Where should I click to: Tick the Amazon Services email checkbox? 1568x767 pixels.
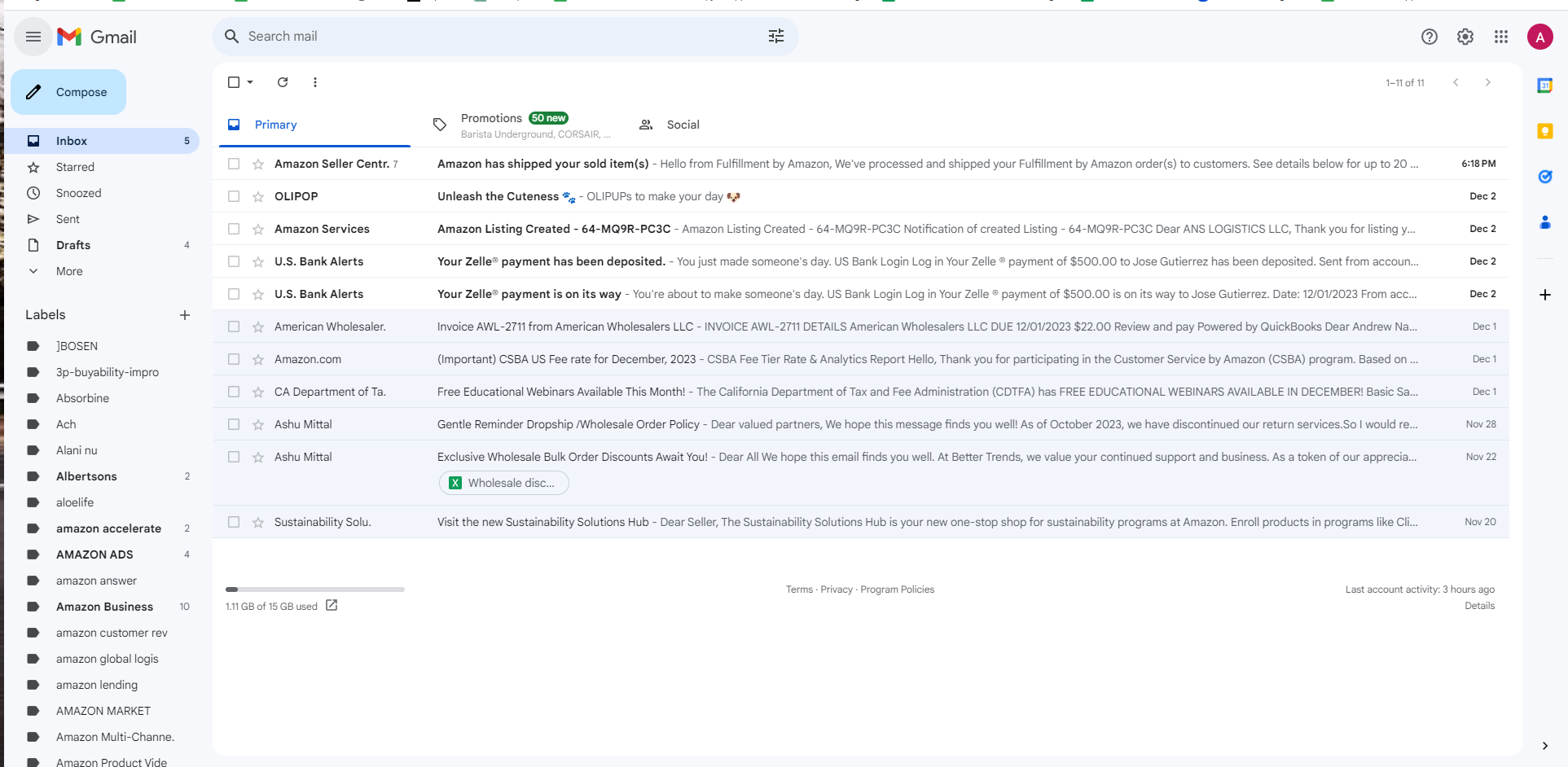[x=234, y=229]
